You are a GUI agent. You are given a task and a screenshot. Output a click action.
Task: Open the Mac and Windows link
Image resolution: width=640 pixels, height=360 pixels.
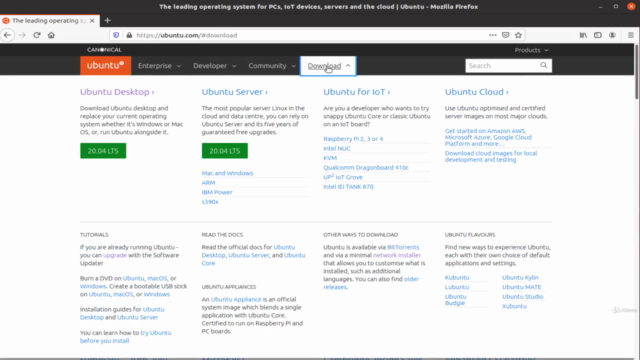(227, 173)
